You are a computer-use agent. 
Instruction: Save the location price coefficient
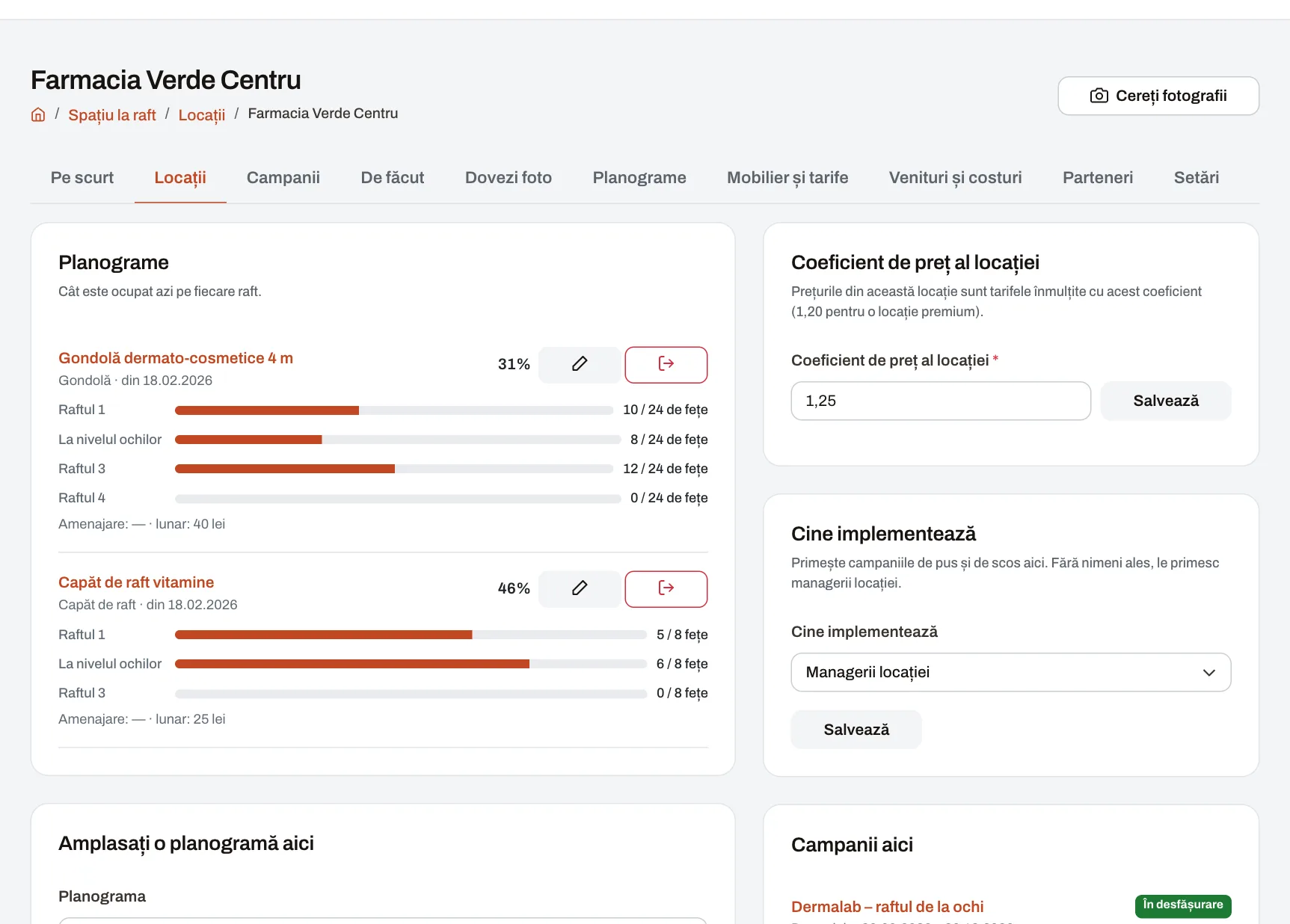(x=1166, y=401)
